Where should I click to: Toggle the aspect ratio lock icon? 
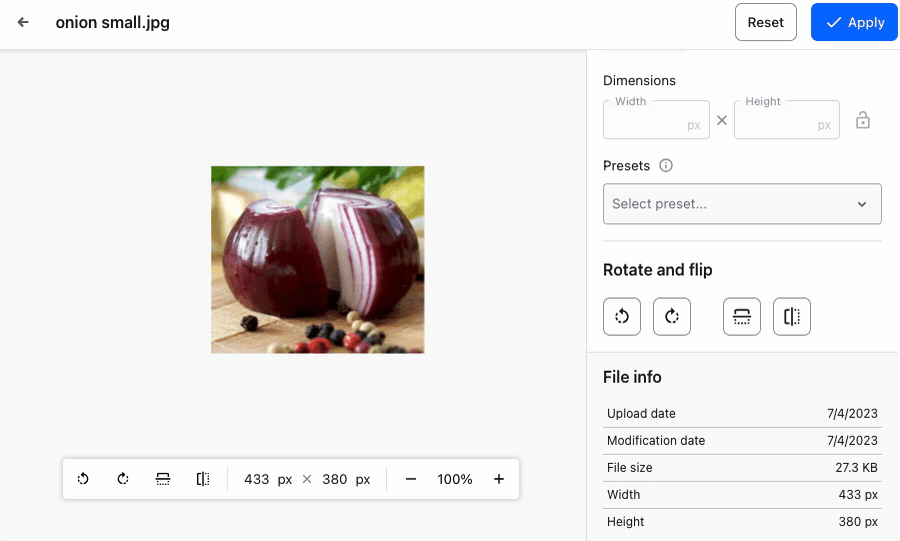(863, 121)
